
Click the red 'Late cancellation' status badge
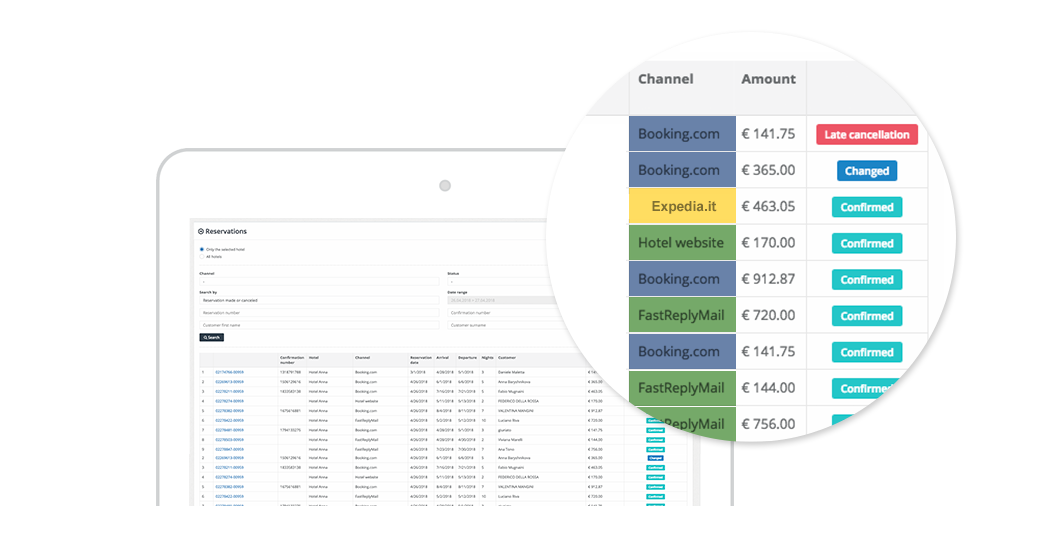867,134
